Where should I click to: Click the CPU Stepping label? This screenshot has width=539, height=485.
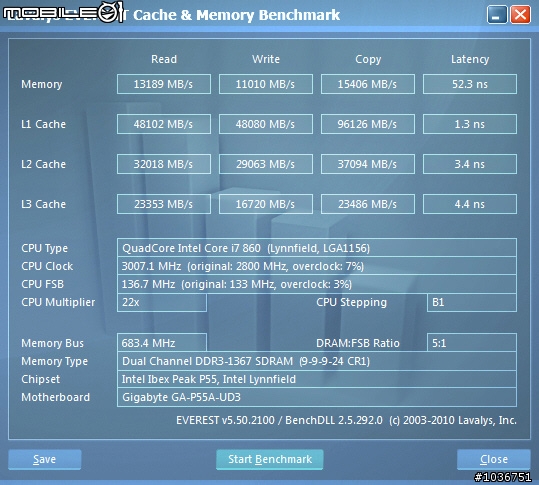351,302
